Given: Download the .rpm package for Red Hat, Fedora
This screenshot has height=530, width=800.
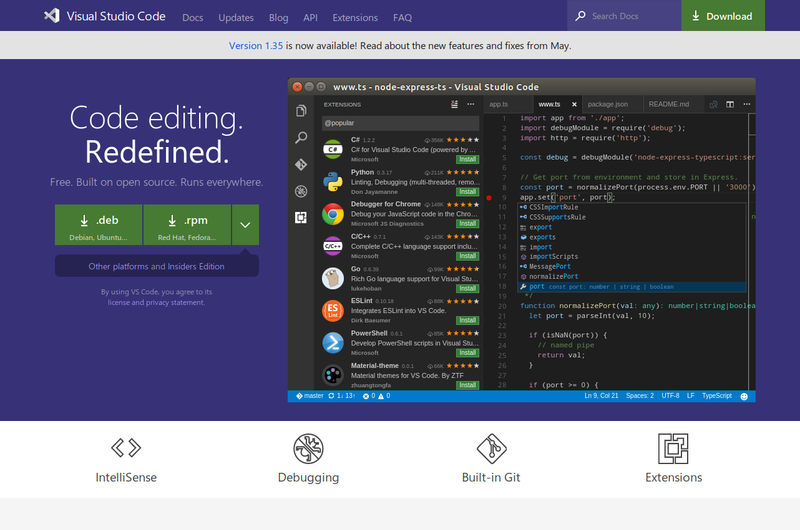Looking at the screenshot, I should coord(187,225).
